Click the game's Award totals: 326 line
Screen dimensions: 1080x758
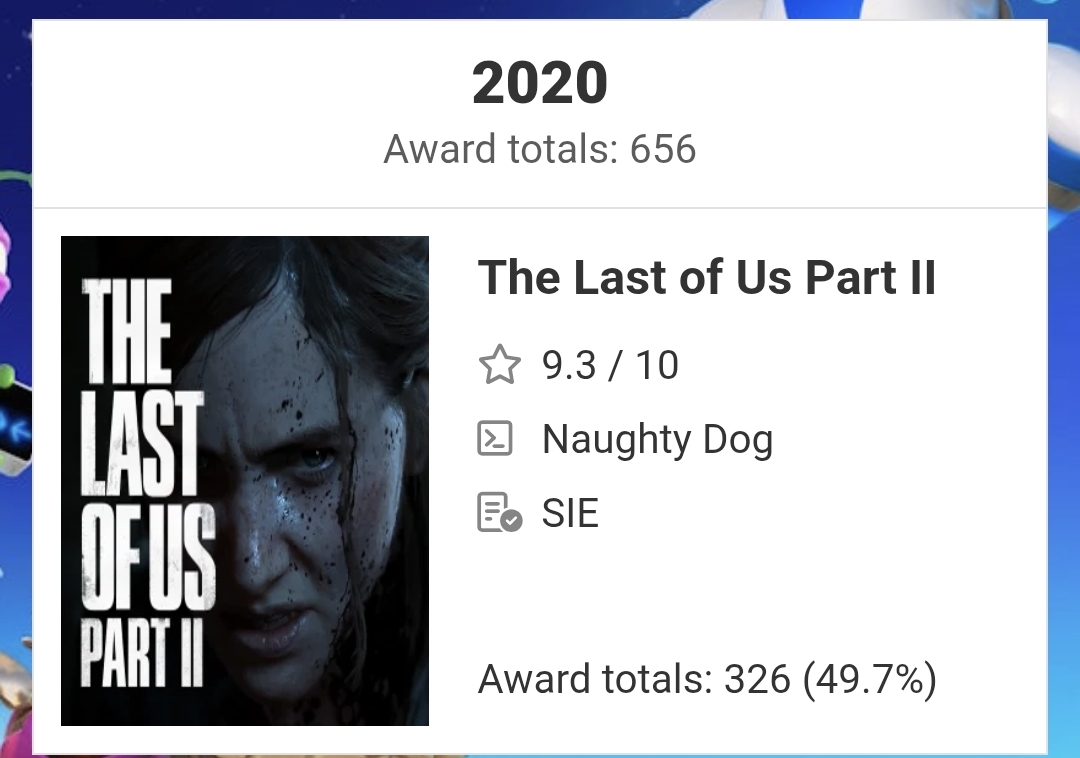click(706, 680)
